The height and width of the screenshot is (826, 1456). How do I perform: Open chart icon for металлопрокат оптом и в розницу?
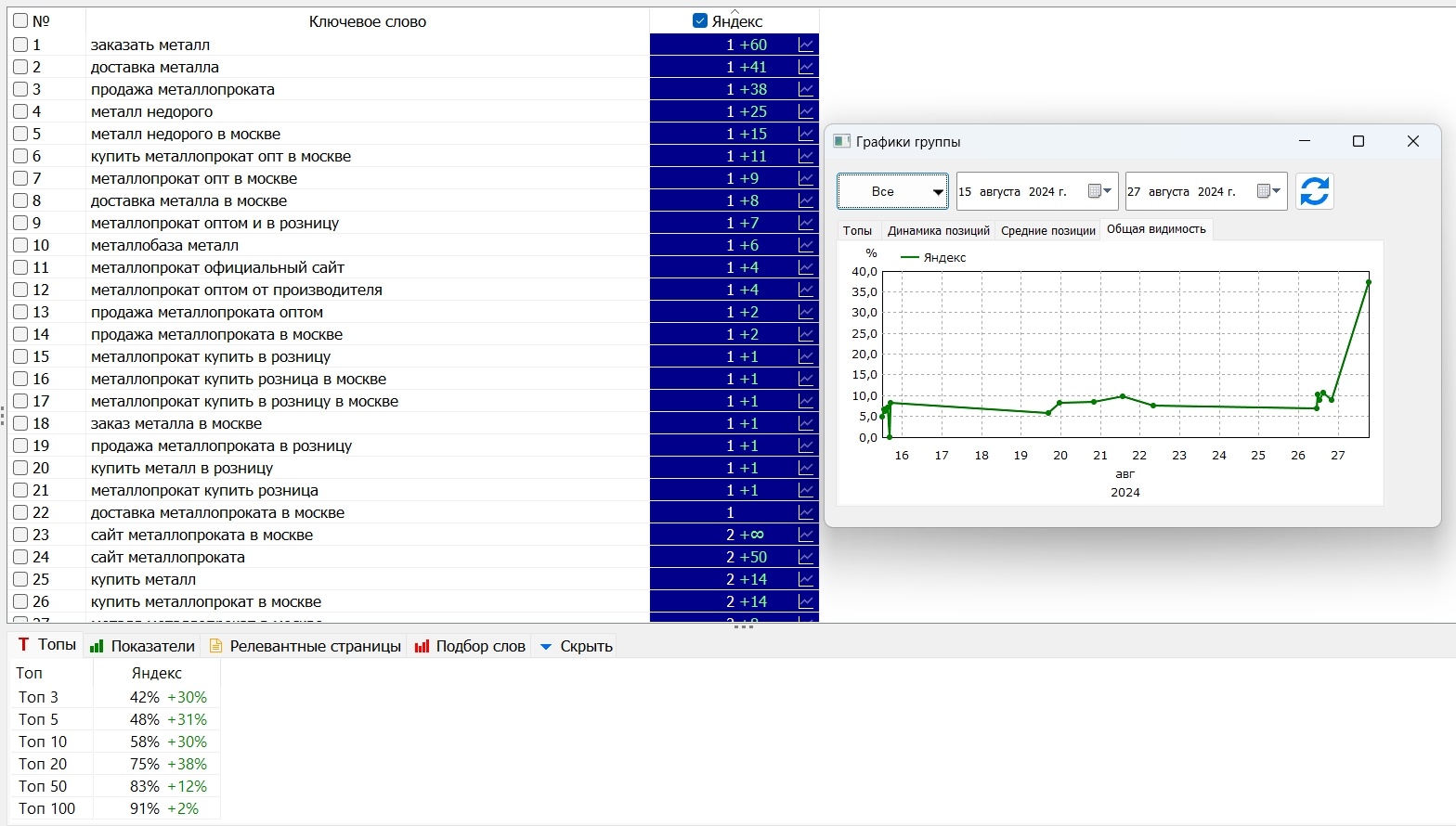(806, 223)
